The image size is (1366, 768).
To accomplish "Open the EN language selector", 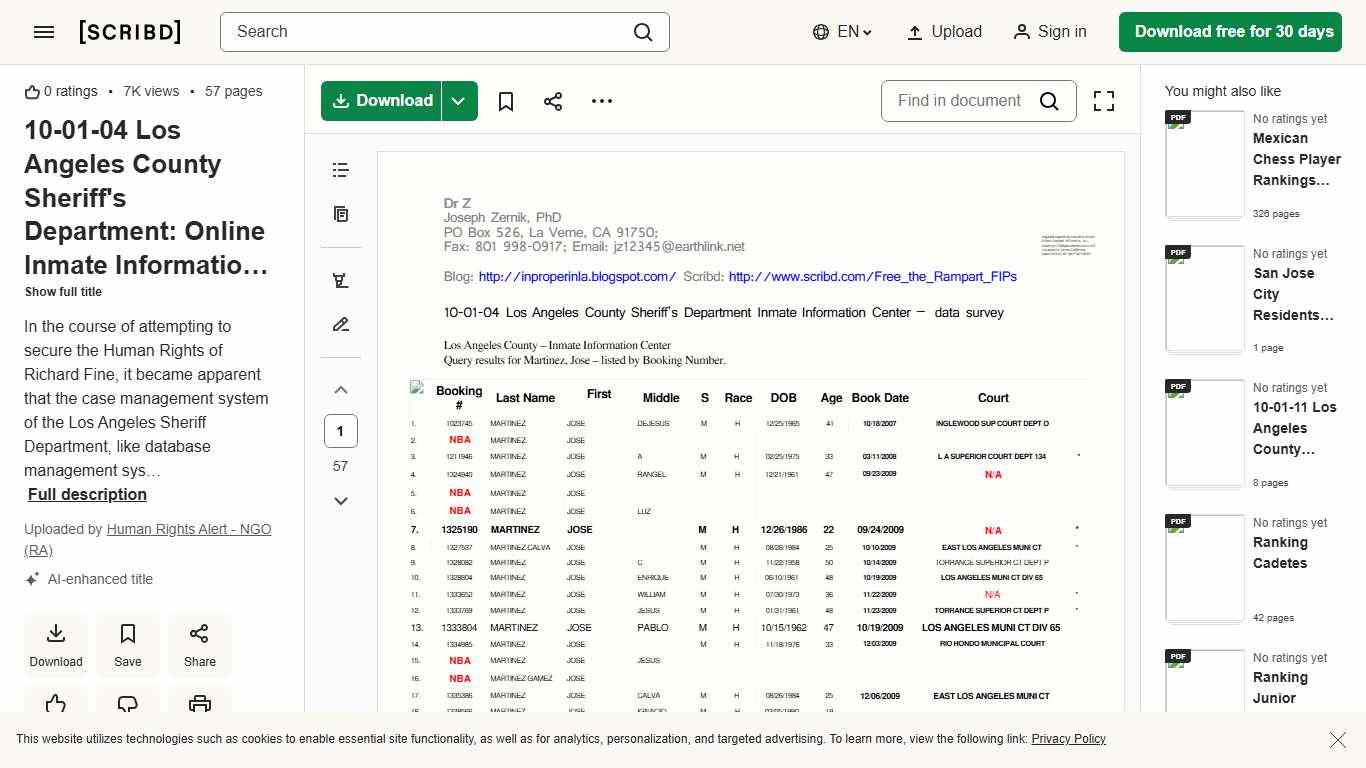I will pos(841,31).
